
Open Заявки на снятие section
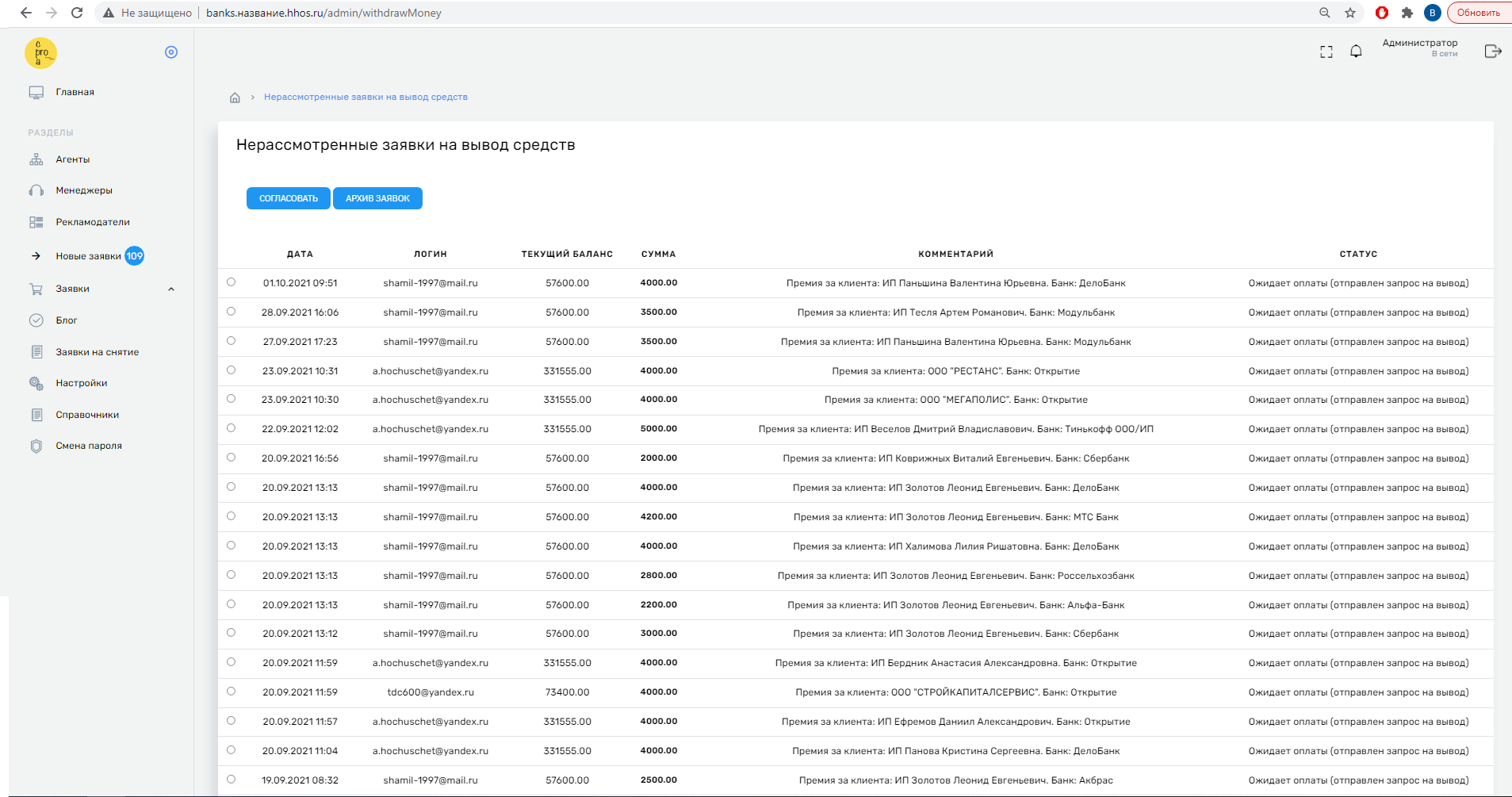coord(97,352)
